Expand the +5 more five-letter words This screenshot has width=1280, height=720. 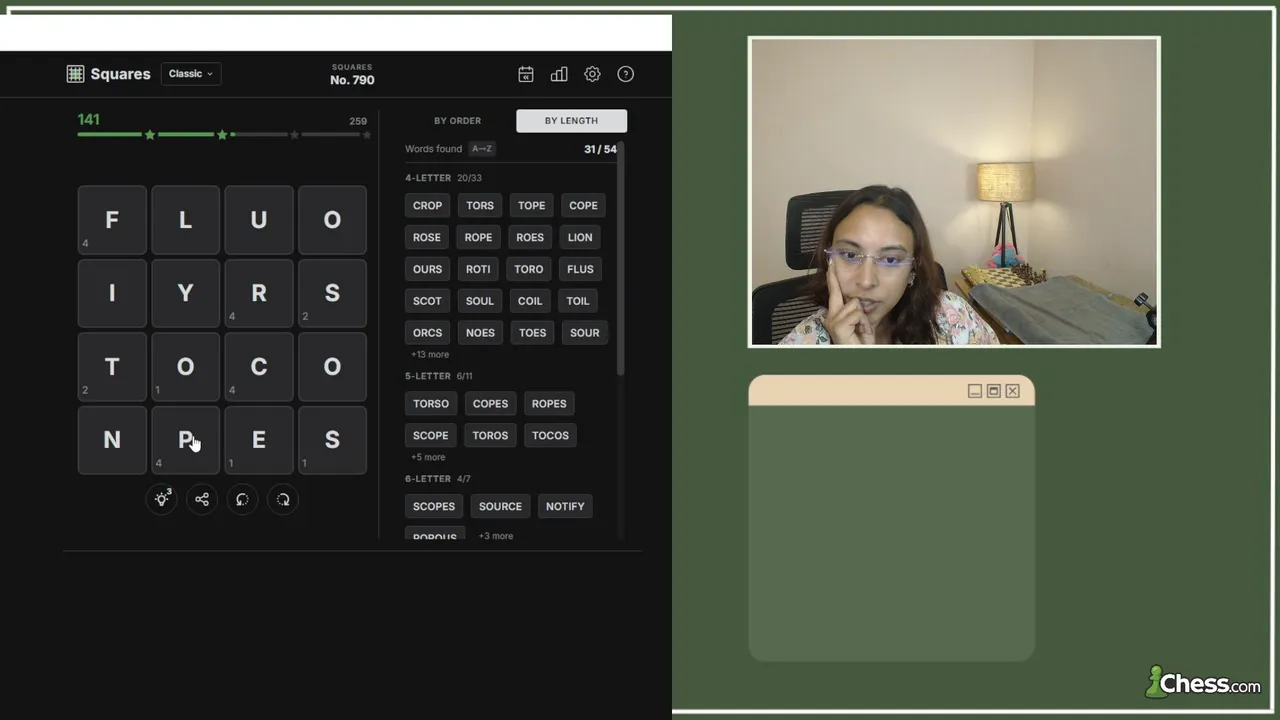(428, 457)
